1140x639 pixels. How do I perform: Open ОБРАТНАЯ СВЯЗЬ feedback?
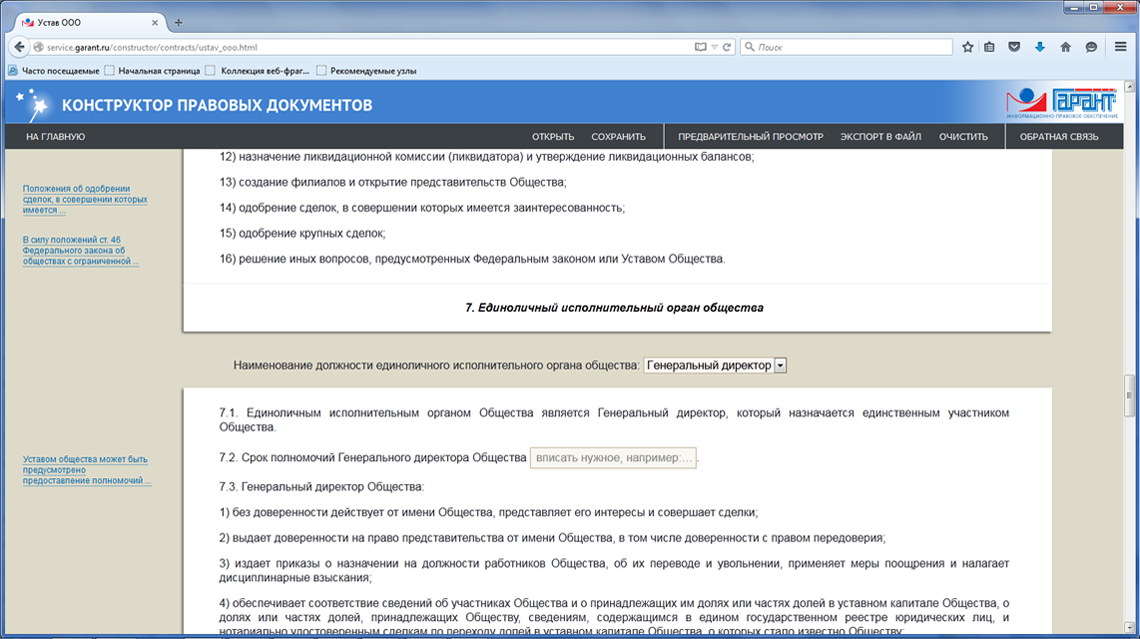tap(1059, 137)
